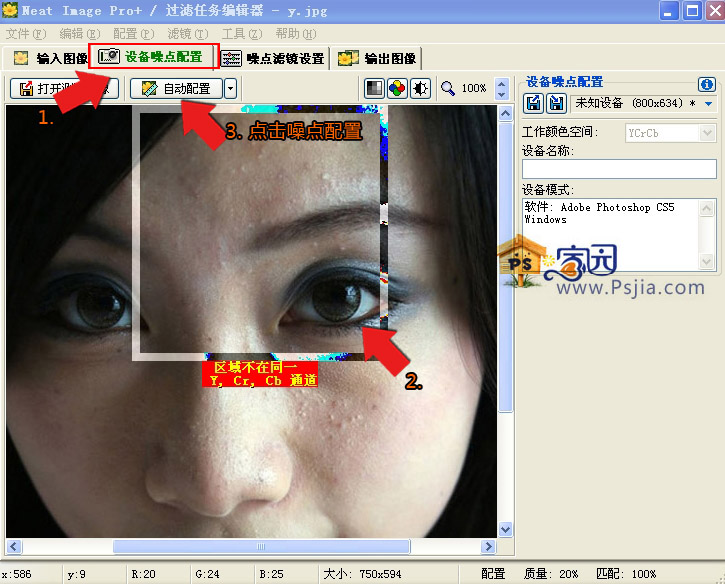Viewport: 725px width, 584px height.
Task: Click the Neat Image title bar icon
Action: click(x=11, y=11)
